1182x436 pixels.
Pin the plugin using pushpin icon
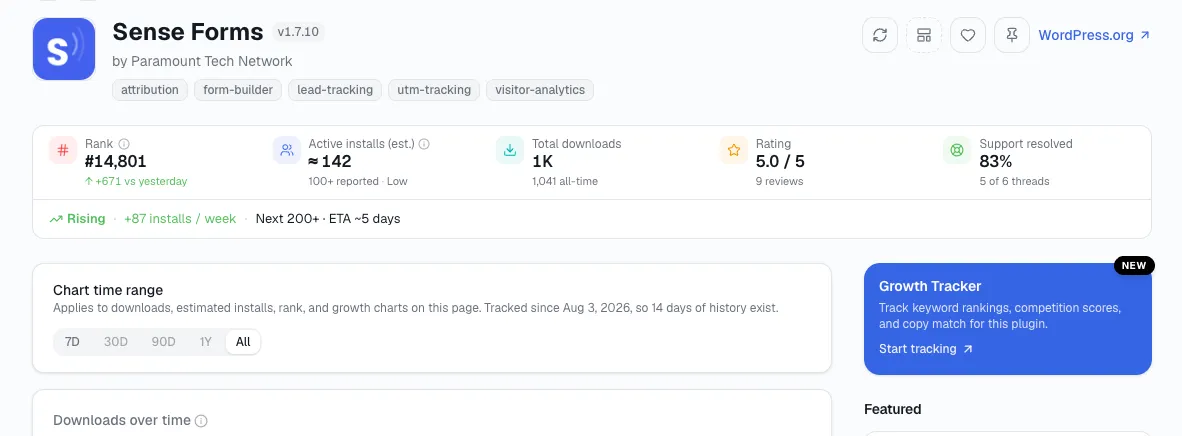(1012, 35)
